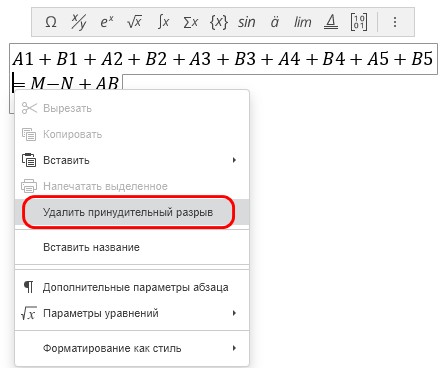
Task: Open the Script (e^x) equation menu
Action: click(x=107, y=22)
